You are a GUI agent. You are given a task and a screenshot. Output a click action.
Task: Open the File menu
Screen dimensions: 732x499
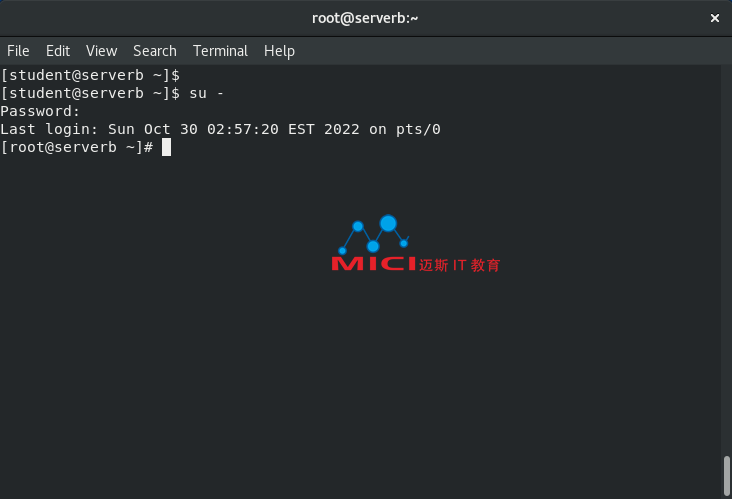click(x=18, y=51)
